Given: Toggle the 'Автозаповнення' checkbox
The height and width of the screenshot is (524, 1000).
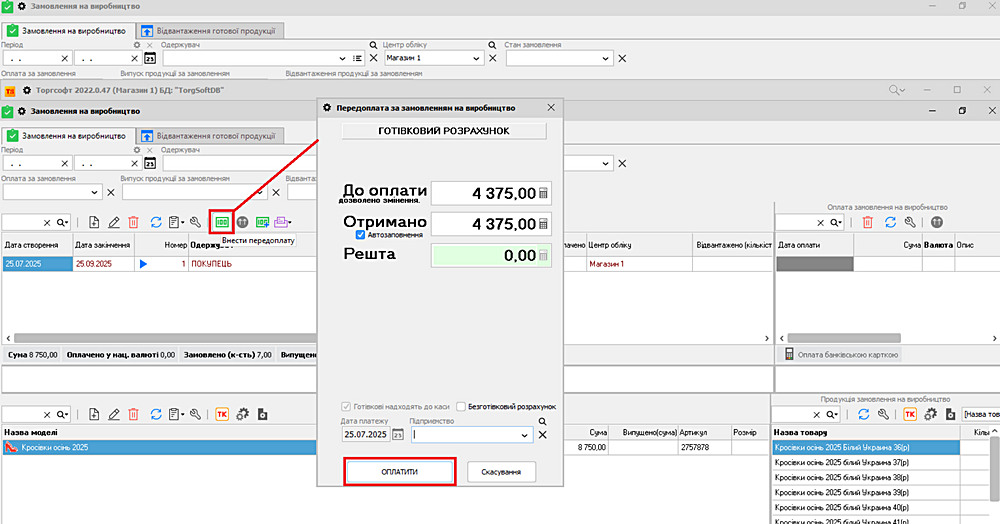Looking at the screenshot, I should click(x=361, y=235).
